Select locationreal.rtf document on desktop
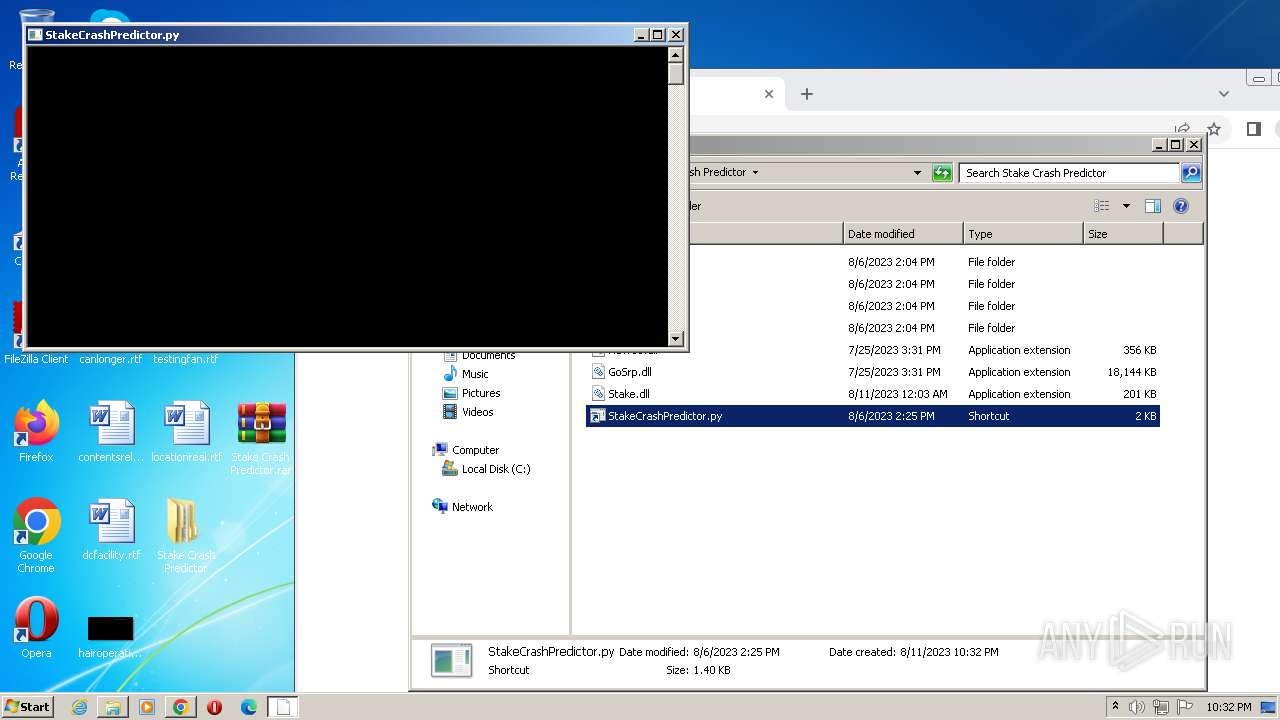 tap(186, 432)
